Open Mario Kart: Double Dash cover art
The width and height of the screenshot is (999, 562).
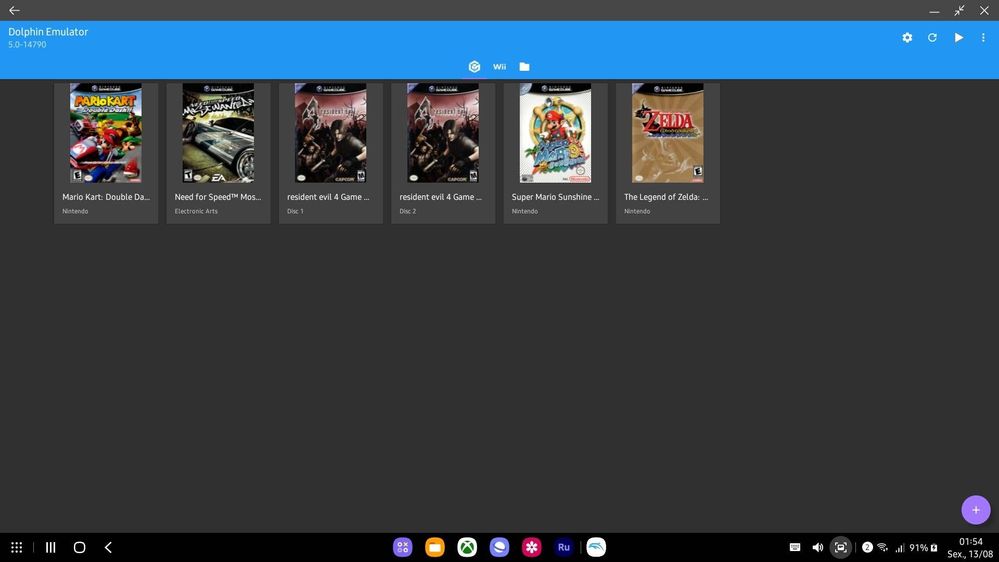pyautogui.click(x=106, y=133)
